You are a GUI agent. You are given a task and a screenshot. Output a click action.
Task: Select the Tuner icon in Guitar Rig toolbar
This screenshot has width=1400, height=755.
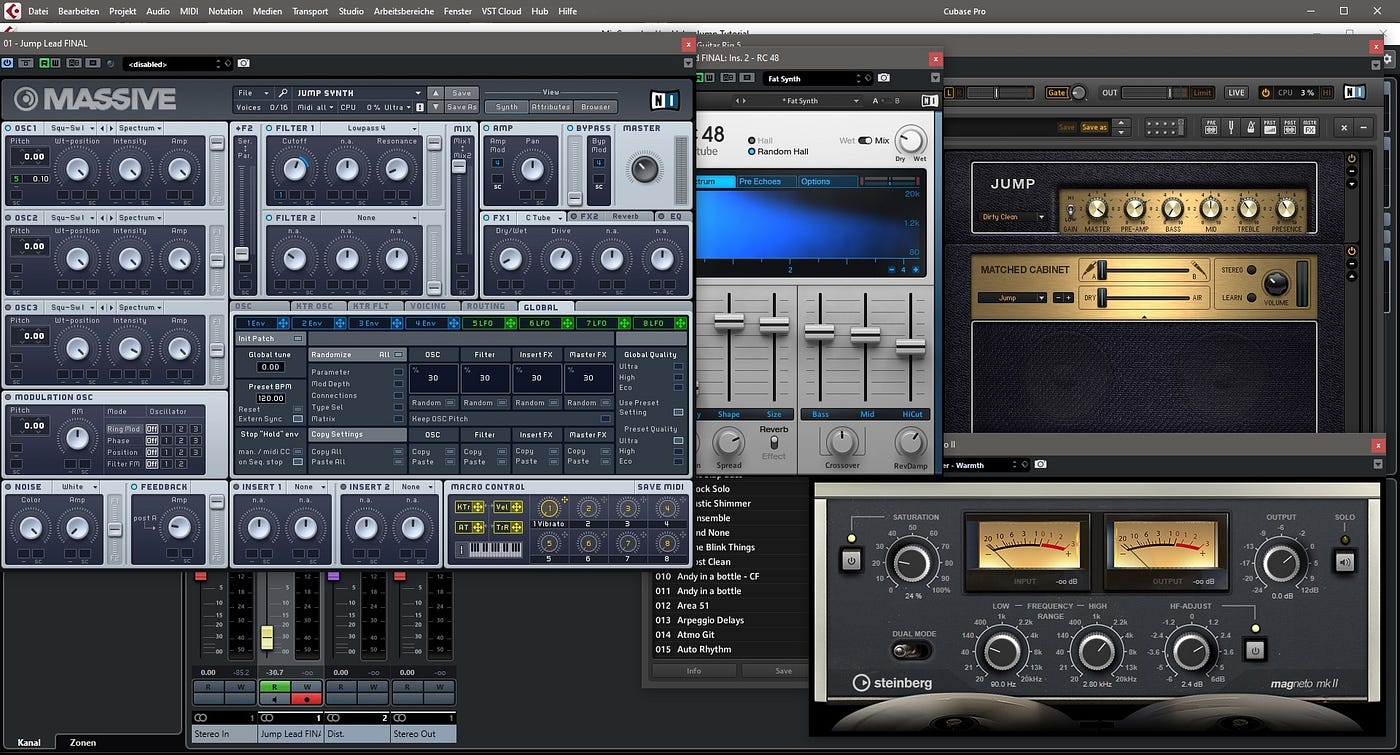pyautogui.click(x=1231, y=127)
